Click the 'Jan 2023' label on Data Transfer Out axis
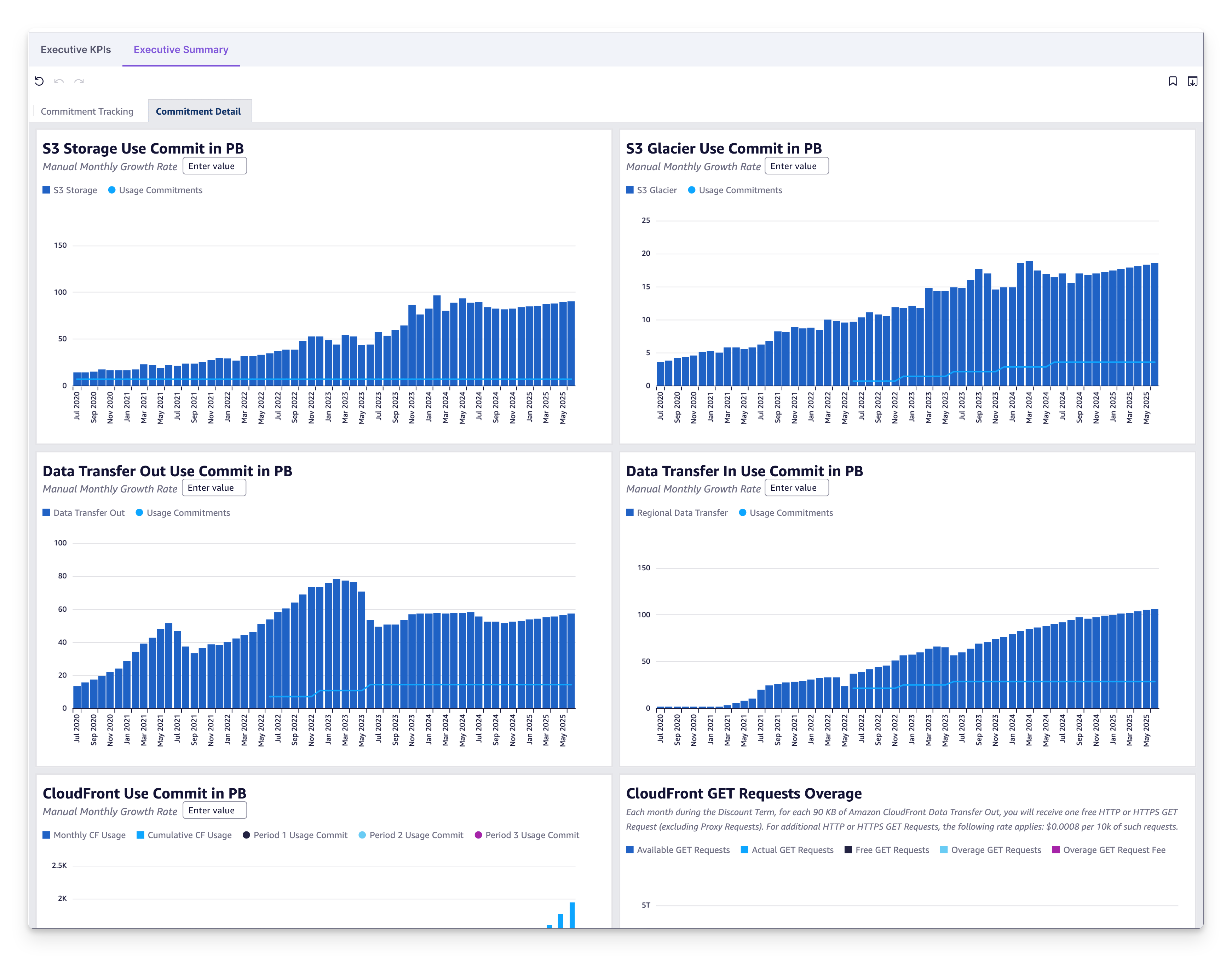This screenshot has height=957, width=1232. point(328,730)
